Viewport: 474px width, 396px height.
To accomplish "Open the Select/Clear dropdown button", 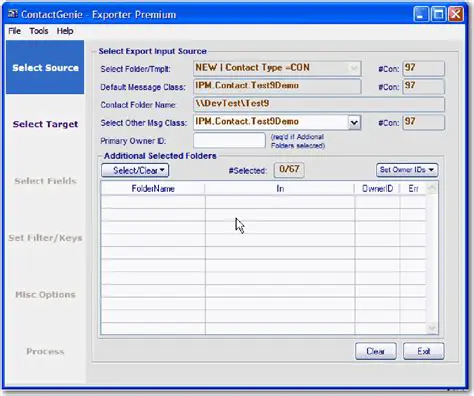I will click(x=135, y=170).
